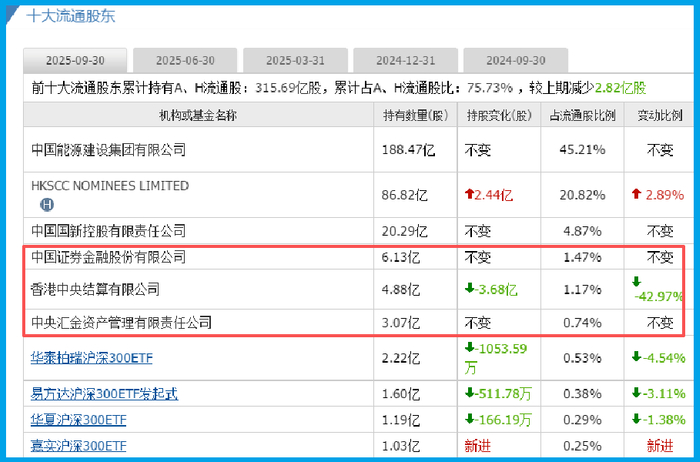
Task: Click the 持有数量(股) column header
Action: point(415,116)
